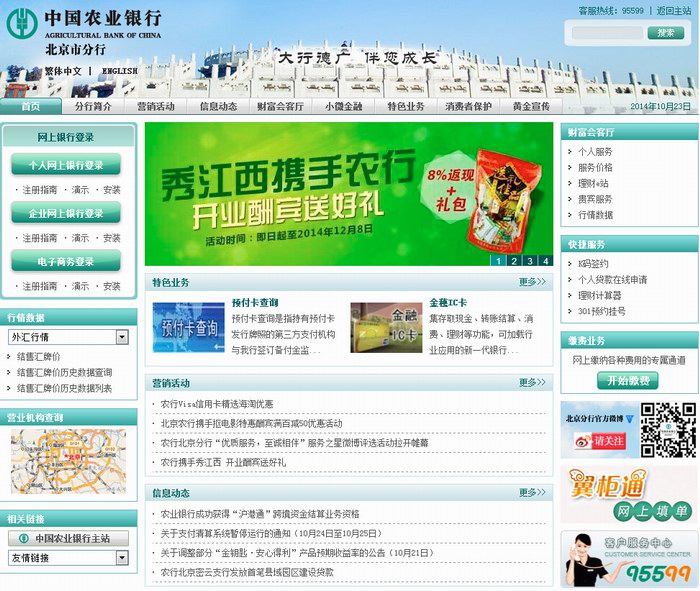Expand 更多 in the 信息动态 section

tap(532, 493)
